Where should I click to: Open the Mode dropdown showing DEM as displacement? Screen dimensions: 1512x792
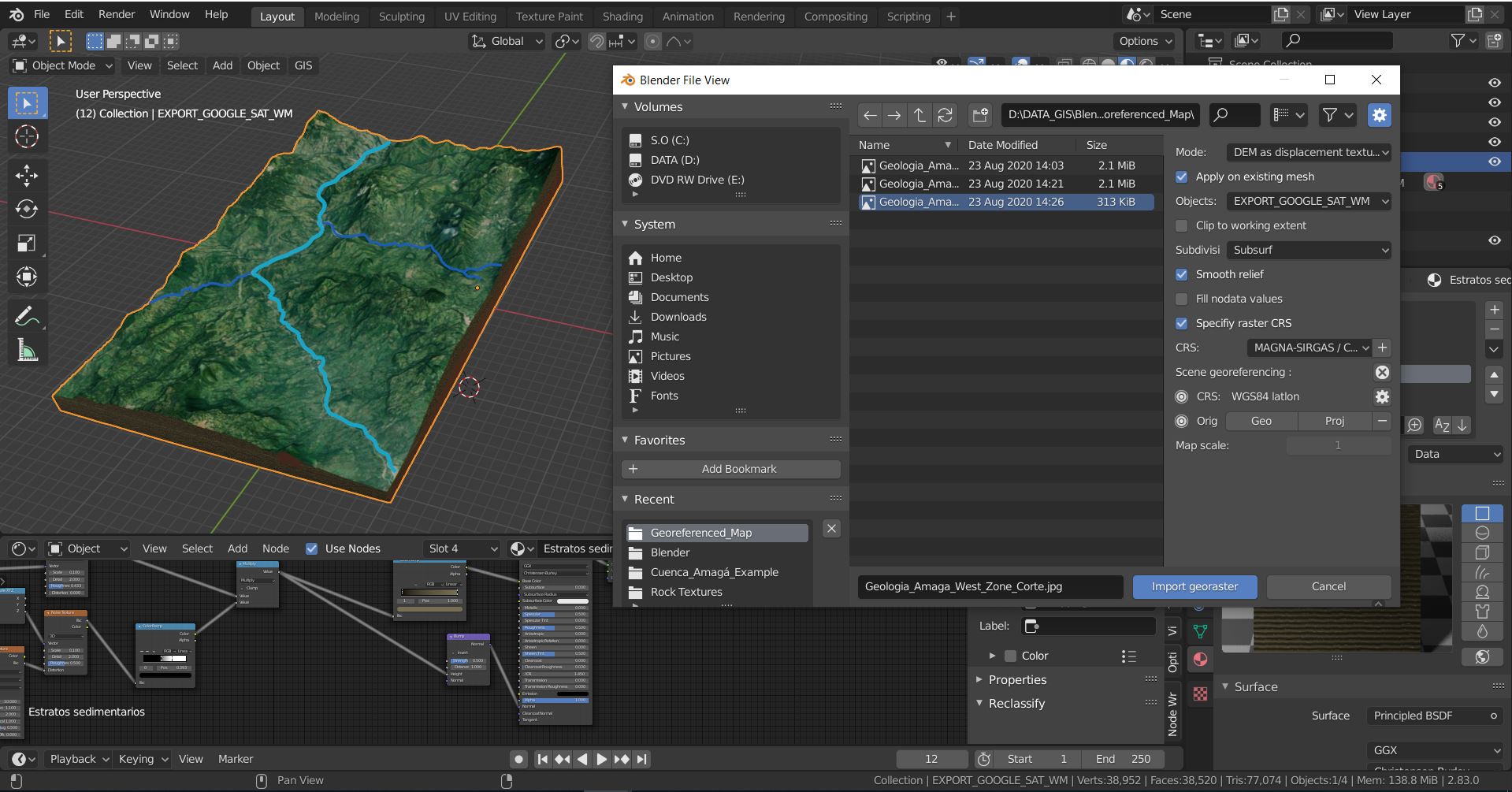[x=1308, y=152]
